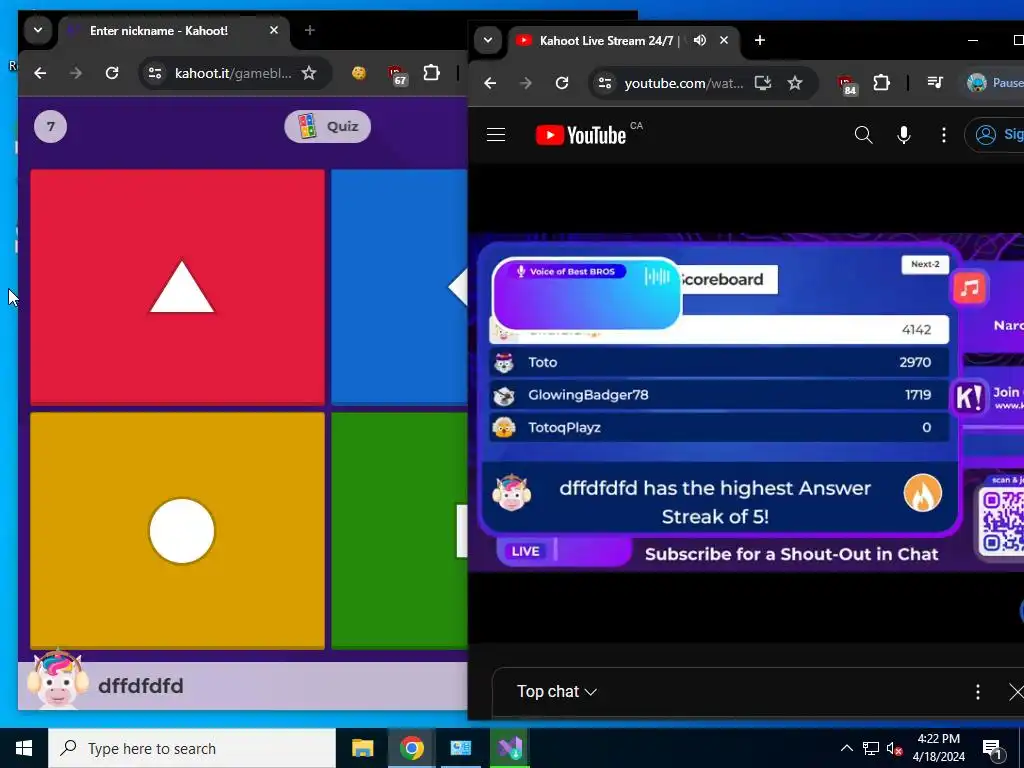Open tab search dropdown in YouTube window
The image size is (1024, 768).
[x=488, y=40]
